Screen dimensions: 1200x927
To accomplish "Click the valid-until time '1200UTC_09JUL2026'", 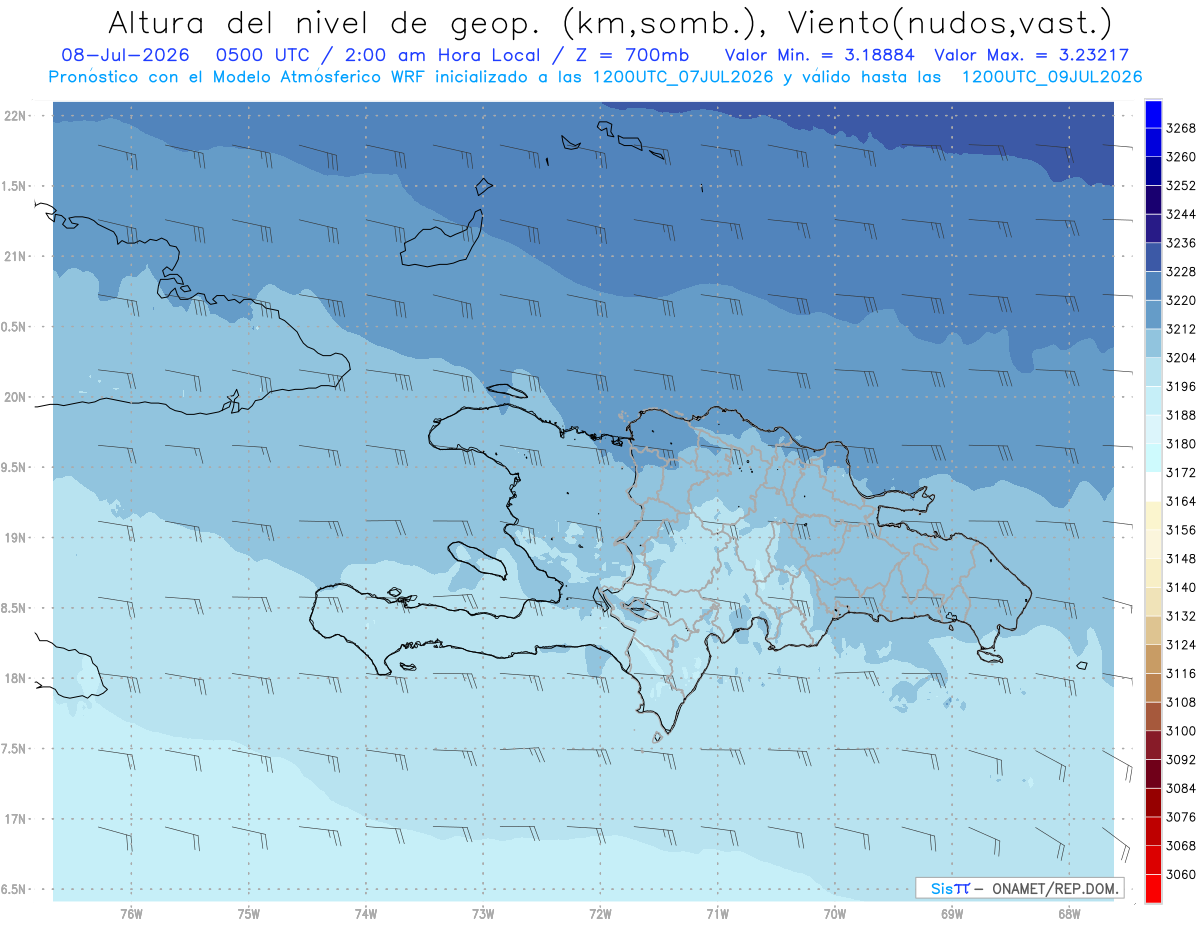I will tap(1052, 77).
